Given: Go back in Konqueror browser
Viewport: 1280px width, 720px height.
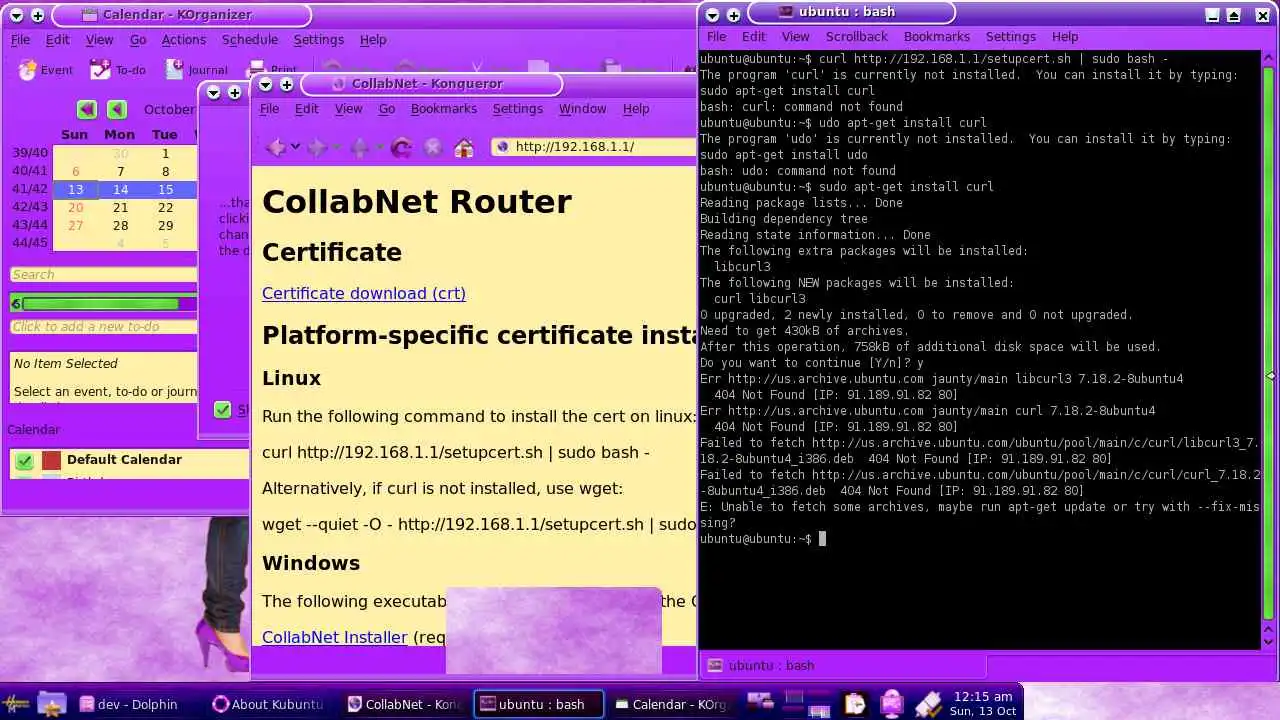Looking at the screenshot, I should coord(275,147).
